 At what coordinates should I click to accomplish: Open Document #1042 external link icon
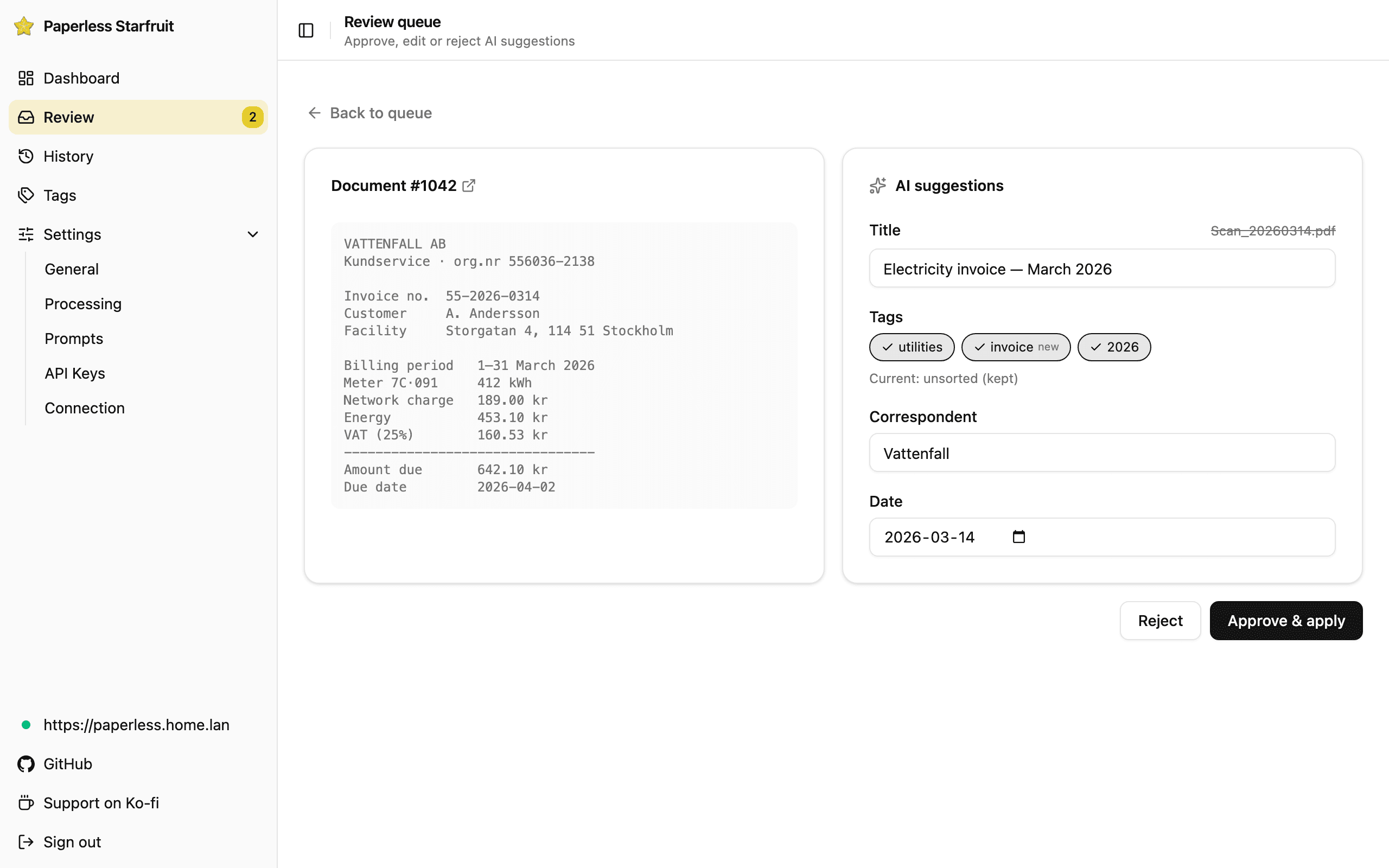coord(468,186)
